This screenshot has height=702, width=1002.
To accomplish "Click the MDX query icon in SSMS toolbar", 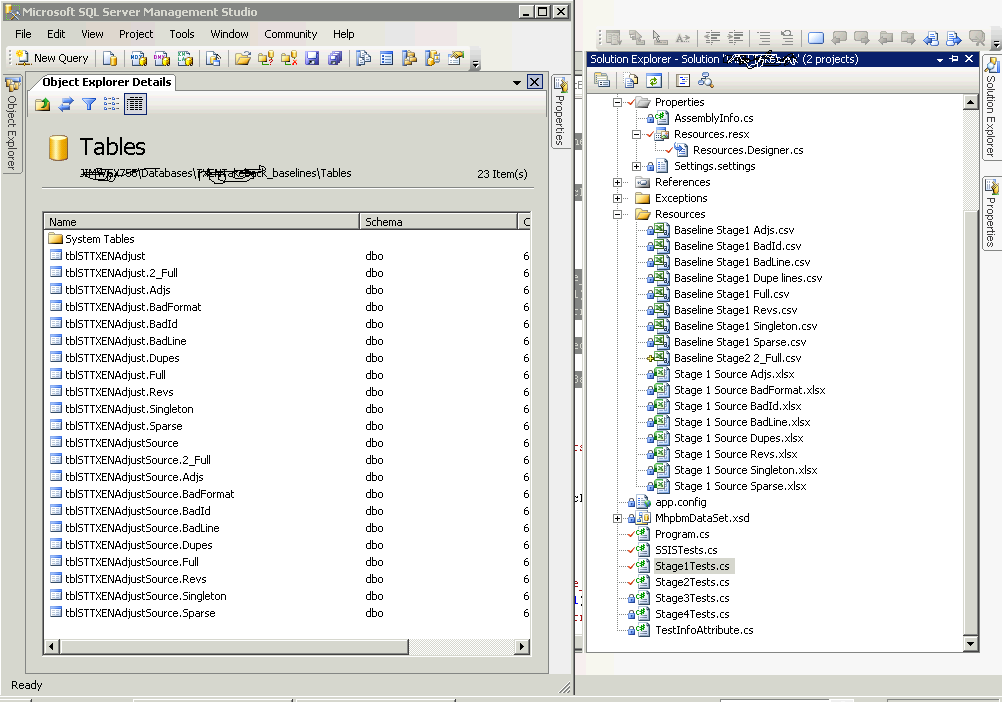I will [139, 58].
